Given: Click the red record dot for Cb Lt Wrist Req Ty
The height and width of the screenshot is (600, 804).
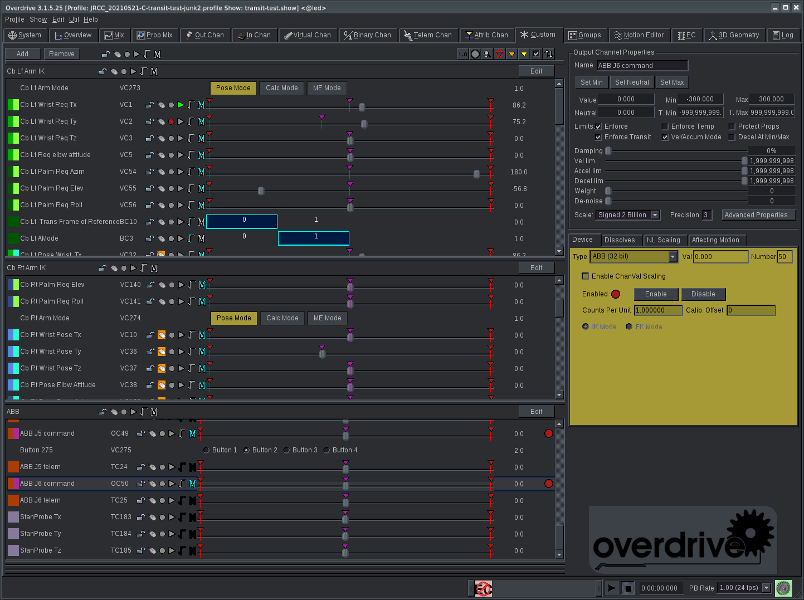Looking at the screenshot, I should point(171,122).
